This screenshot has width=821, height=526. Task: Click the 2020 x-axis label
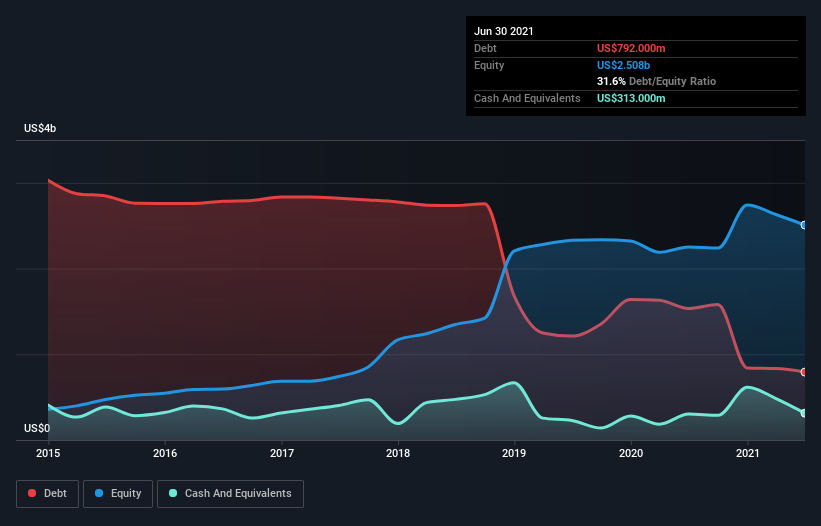[x=631, y=453]
